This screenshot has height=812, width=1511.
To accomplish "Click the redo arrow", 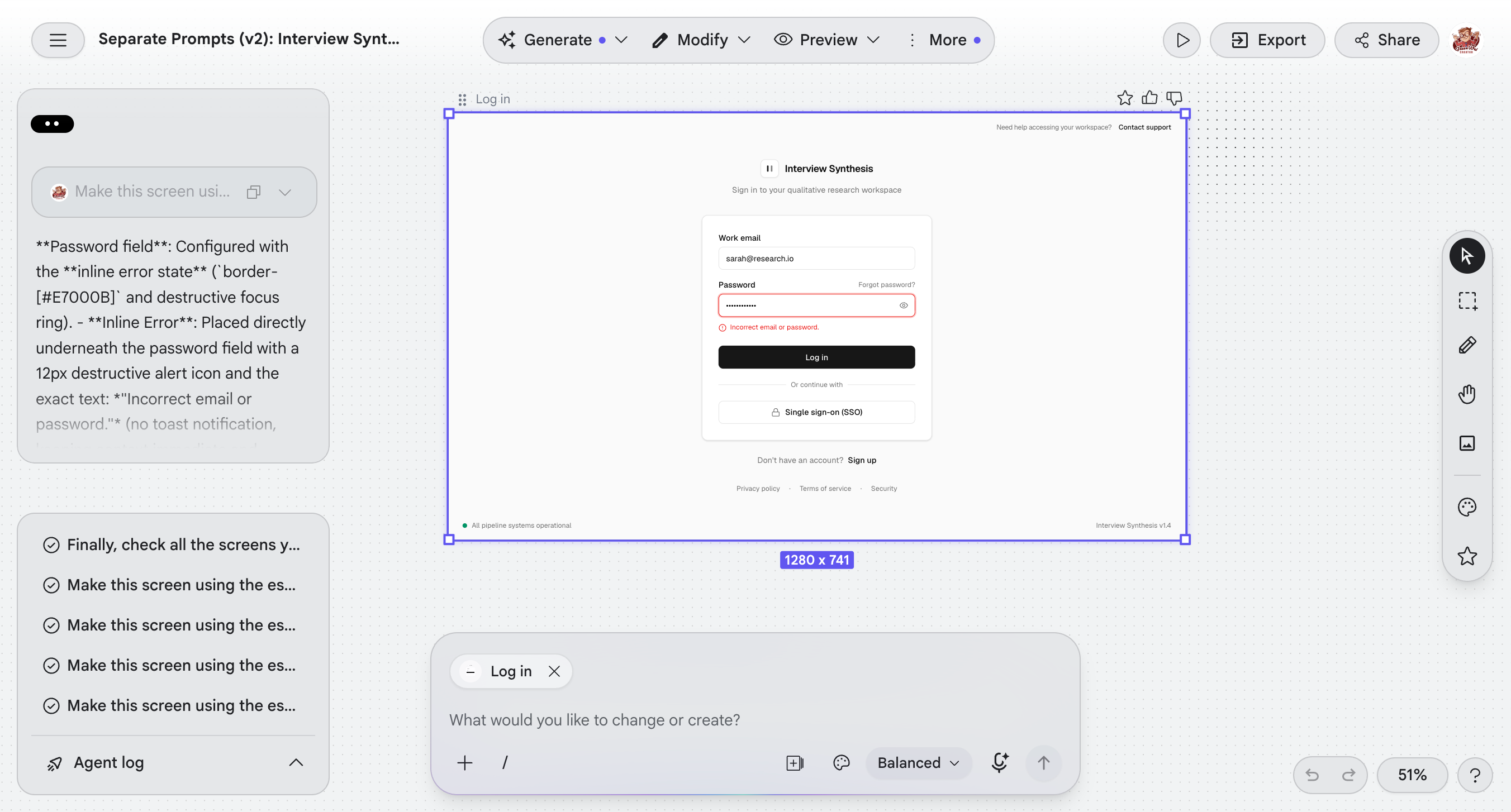I will [x=1348, y=775].
